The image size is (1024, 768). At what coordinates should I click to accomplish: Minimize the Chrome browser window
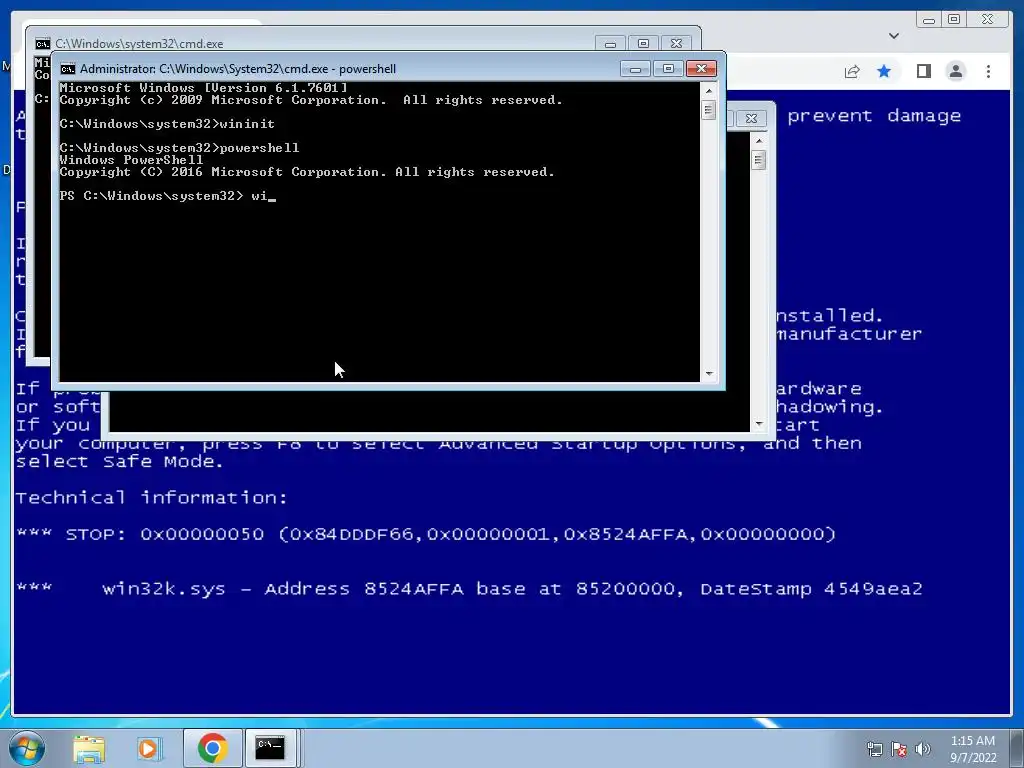click(929, 20)
